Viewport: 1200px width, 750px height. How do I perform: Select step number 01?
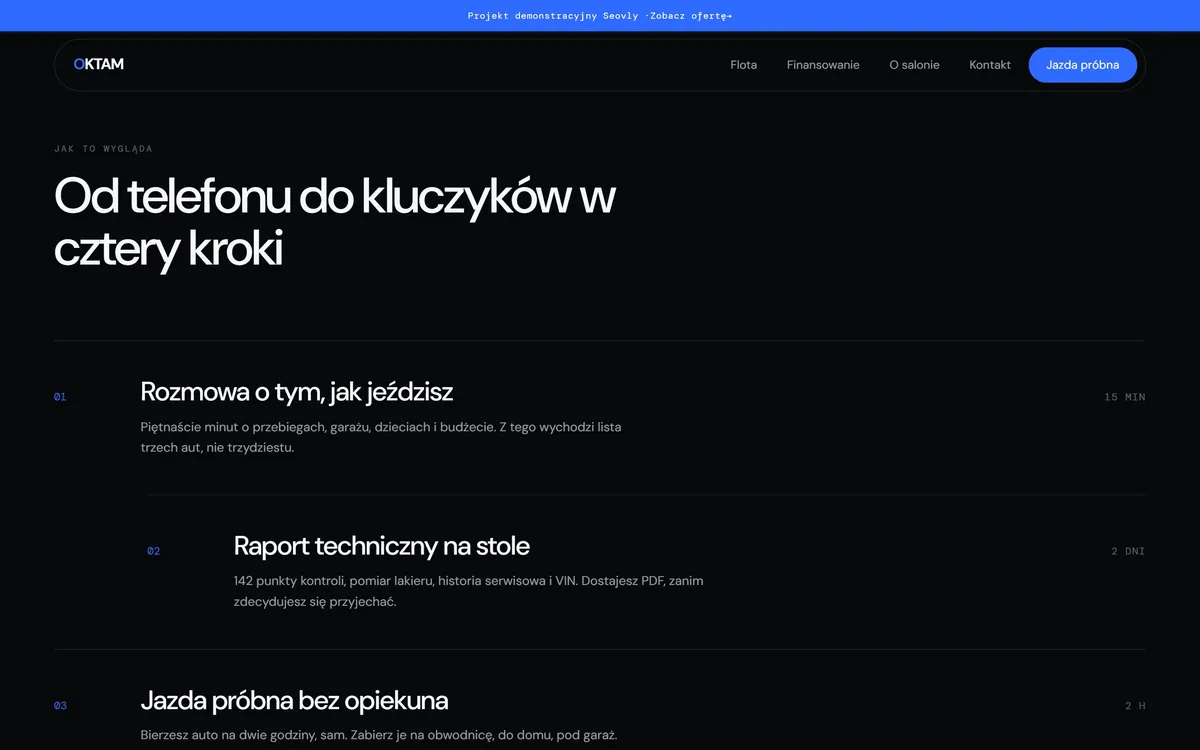[60, 397]
